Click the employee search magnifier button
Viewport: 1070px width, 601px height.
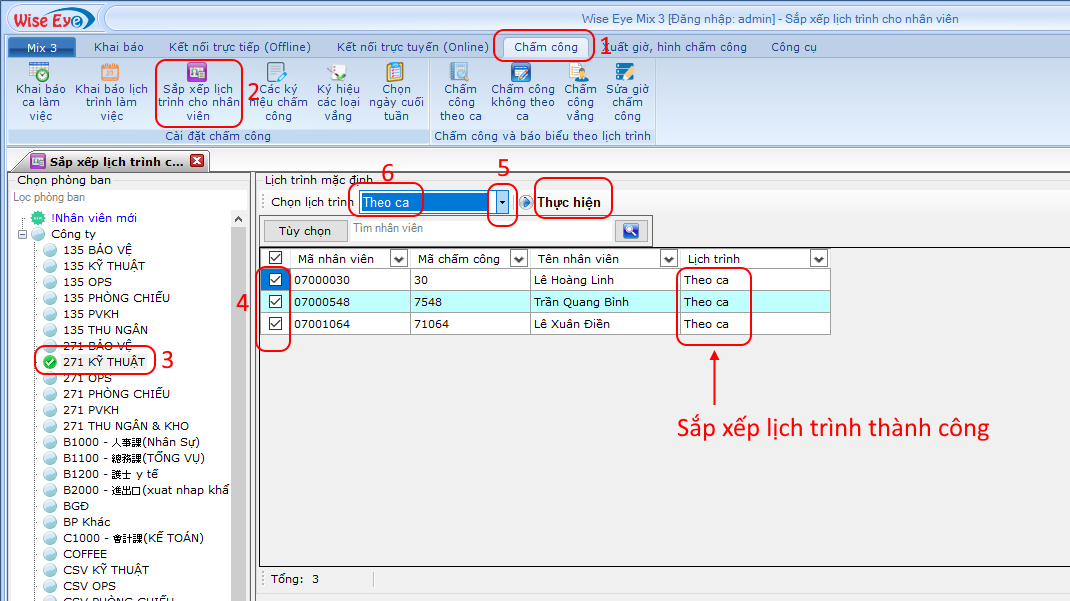pyautogui.click(x=630, y=231)
